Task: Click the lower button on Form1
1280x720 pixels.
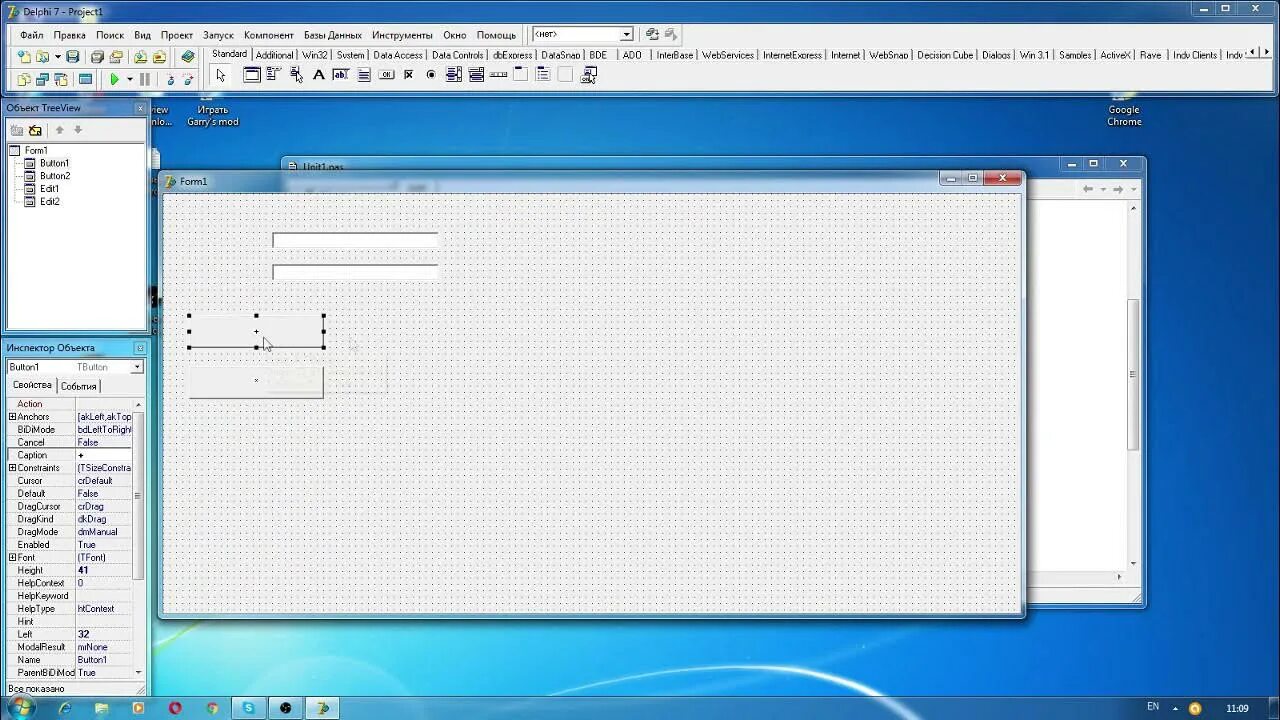Action: coord(256,382)
